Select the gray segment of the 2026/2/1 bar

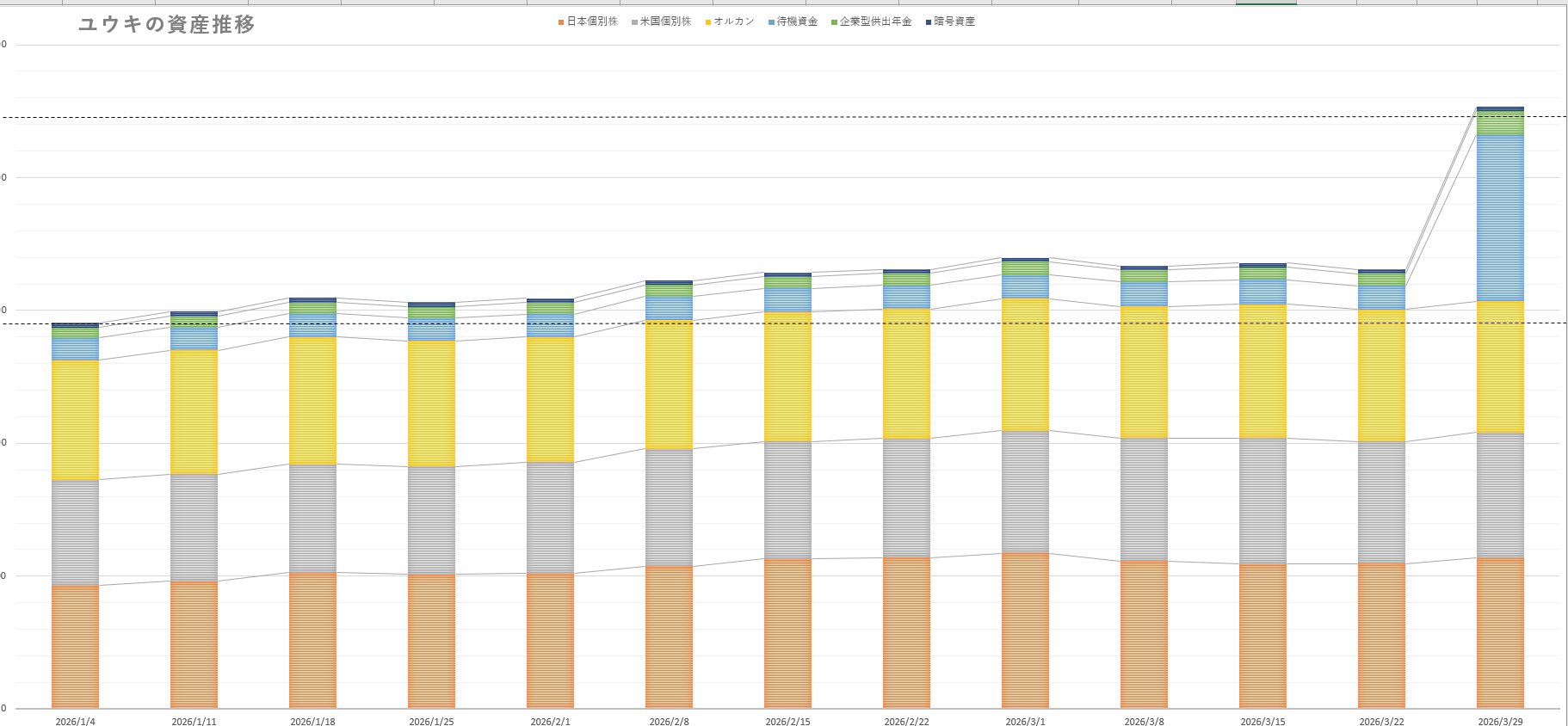pyautogui.click(x=550, y=518)
